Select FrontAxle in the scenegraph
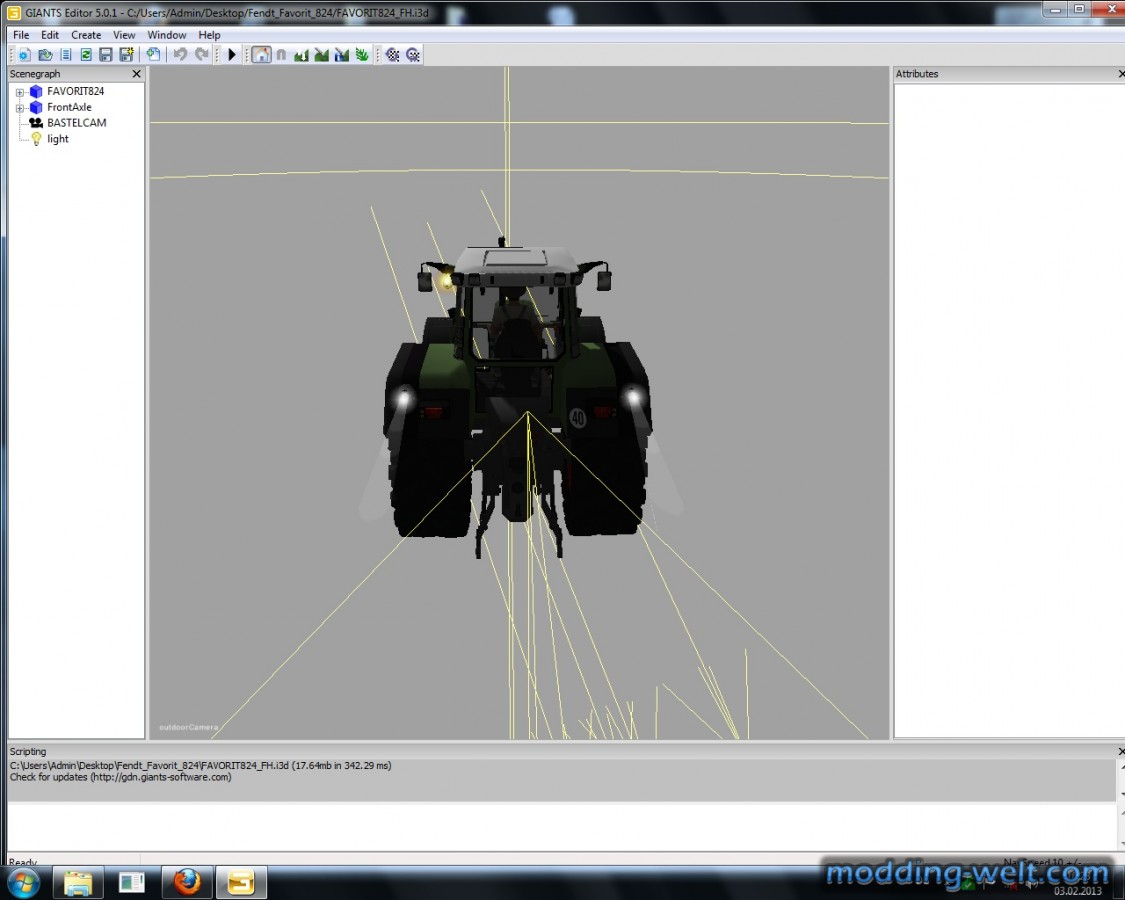The height and width of the screenshot is (900, 1125). pyautogui.click(x=69, y=107)
